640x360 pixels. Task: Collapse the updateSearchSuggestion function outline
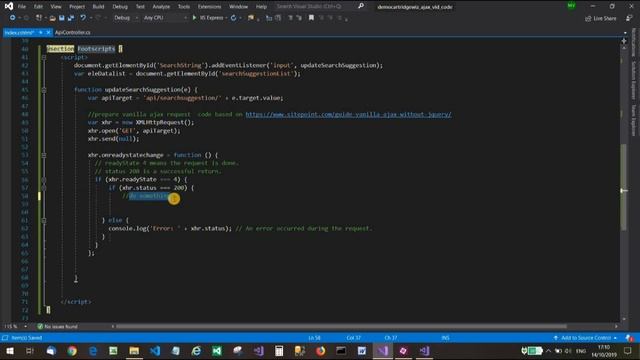44,90
